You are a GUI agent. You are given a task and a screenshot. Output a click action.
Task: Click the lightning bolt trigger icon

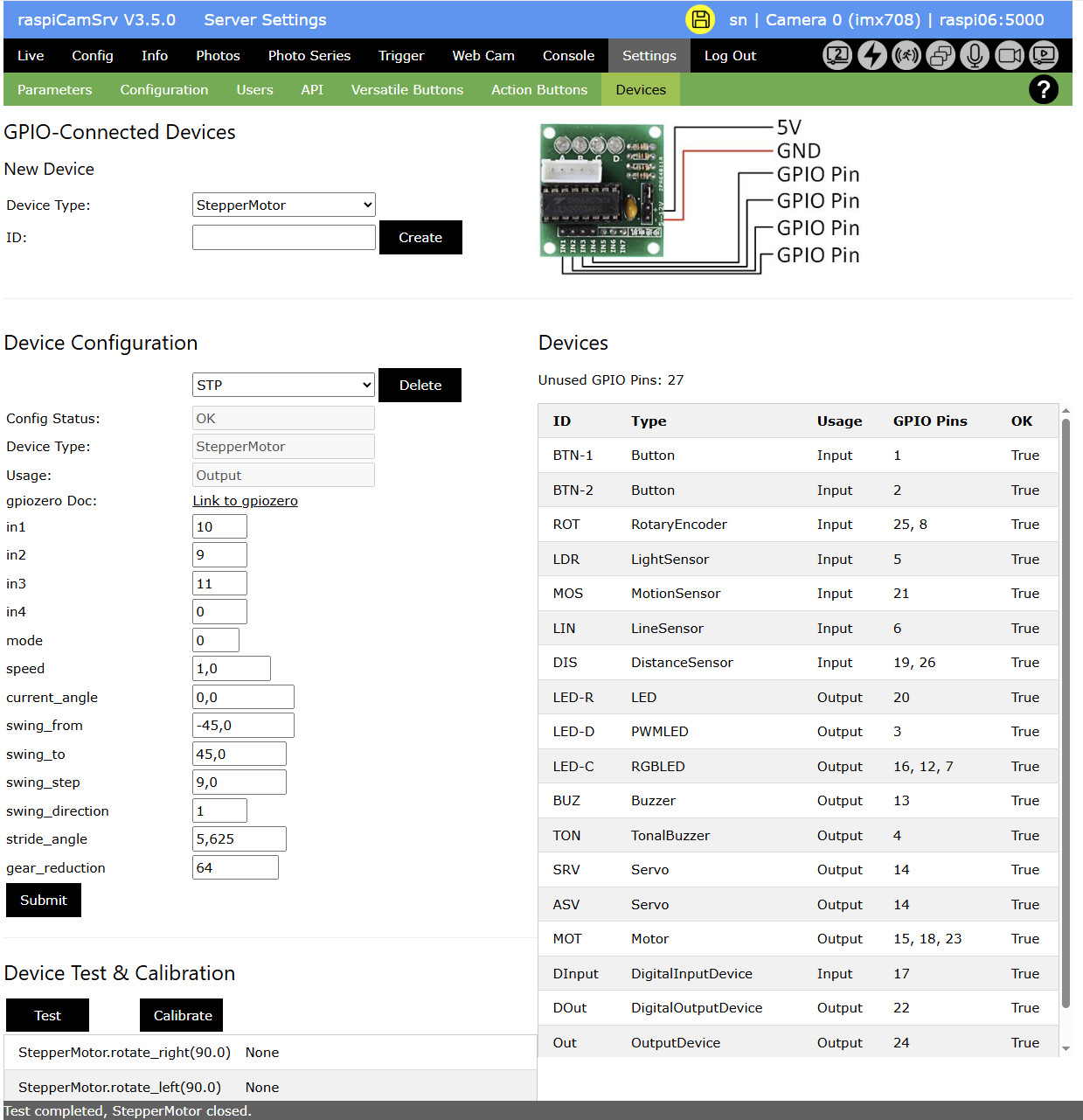click(x=871, y=56)
